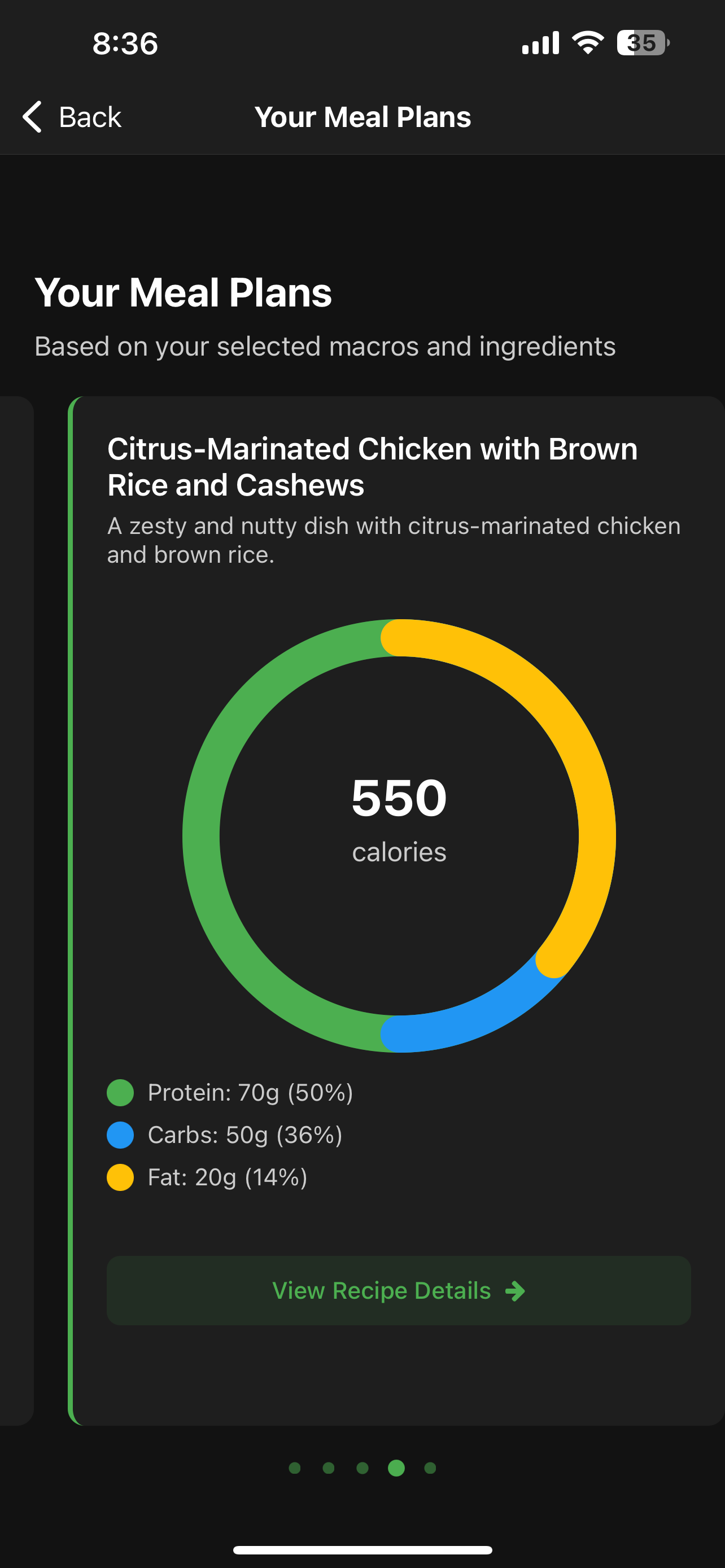
Task: Select the active fourth page dot
Action: click(396, 1468)
